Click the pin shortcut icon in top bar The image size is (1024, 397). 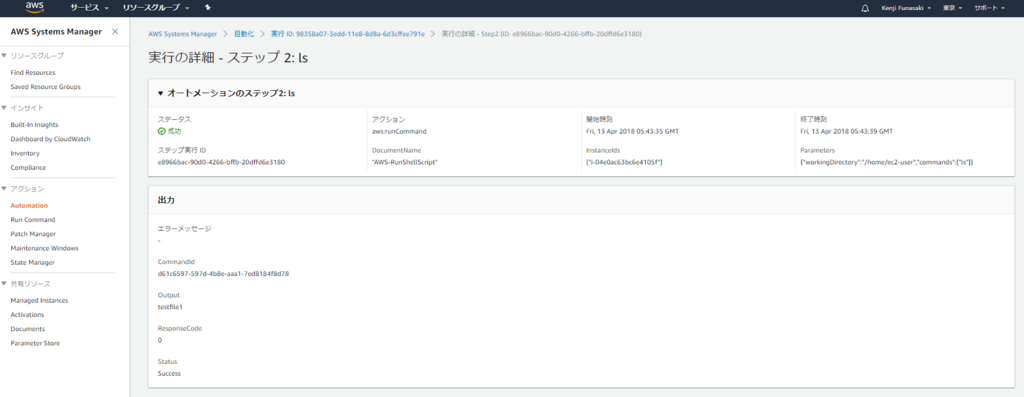pos(207,8)
